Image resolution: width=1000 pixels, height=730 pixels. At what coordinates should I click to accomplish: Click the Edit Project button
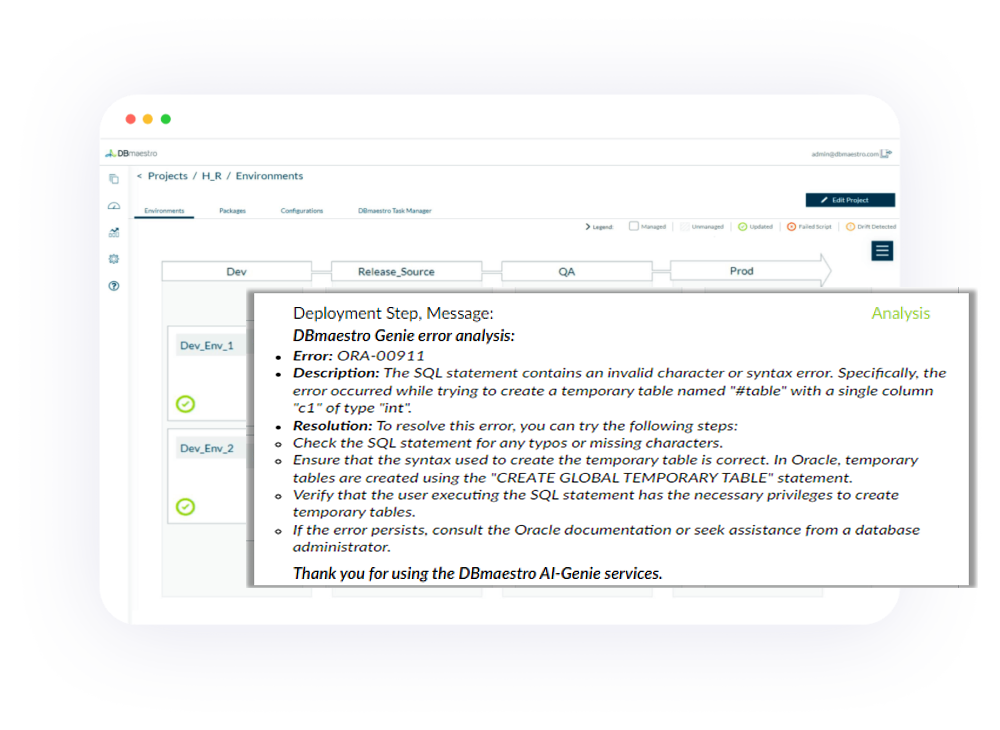(x=850, y=200)
